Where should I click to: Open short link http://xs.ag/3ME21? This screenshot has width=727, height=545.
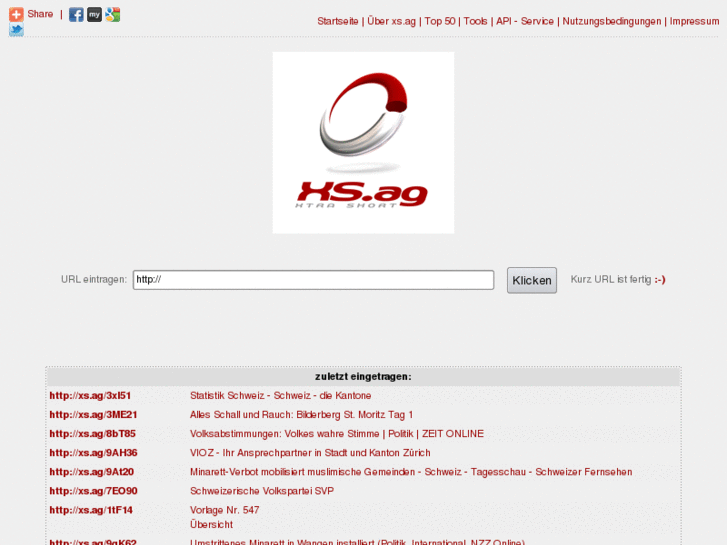pyautogui.click(x=93, y=415)
